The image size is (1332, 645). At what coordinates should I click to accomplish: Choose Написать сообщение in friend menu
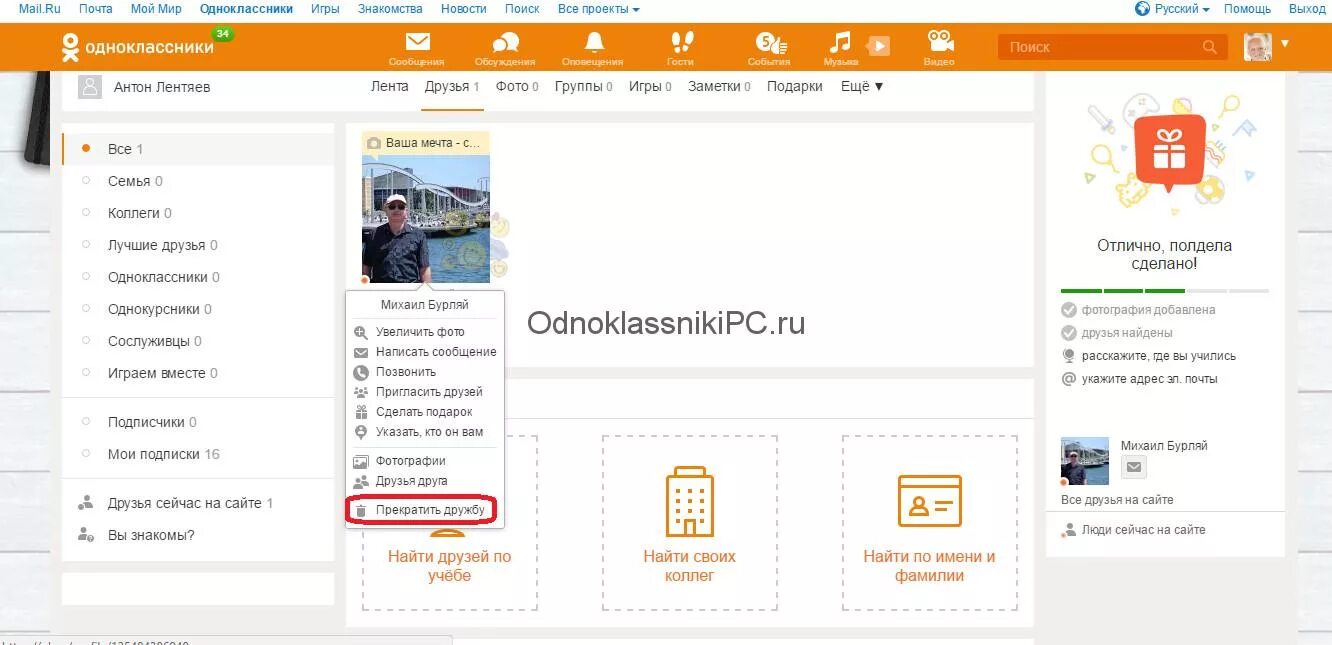click(436, 352)
